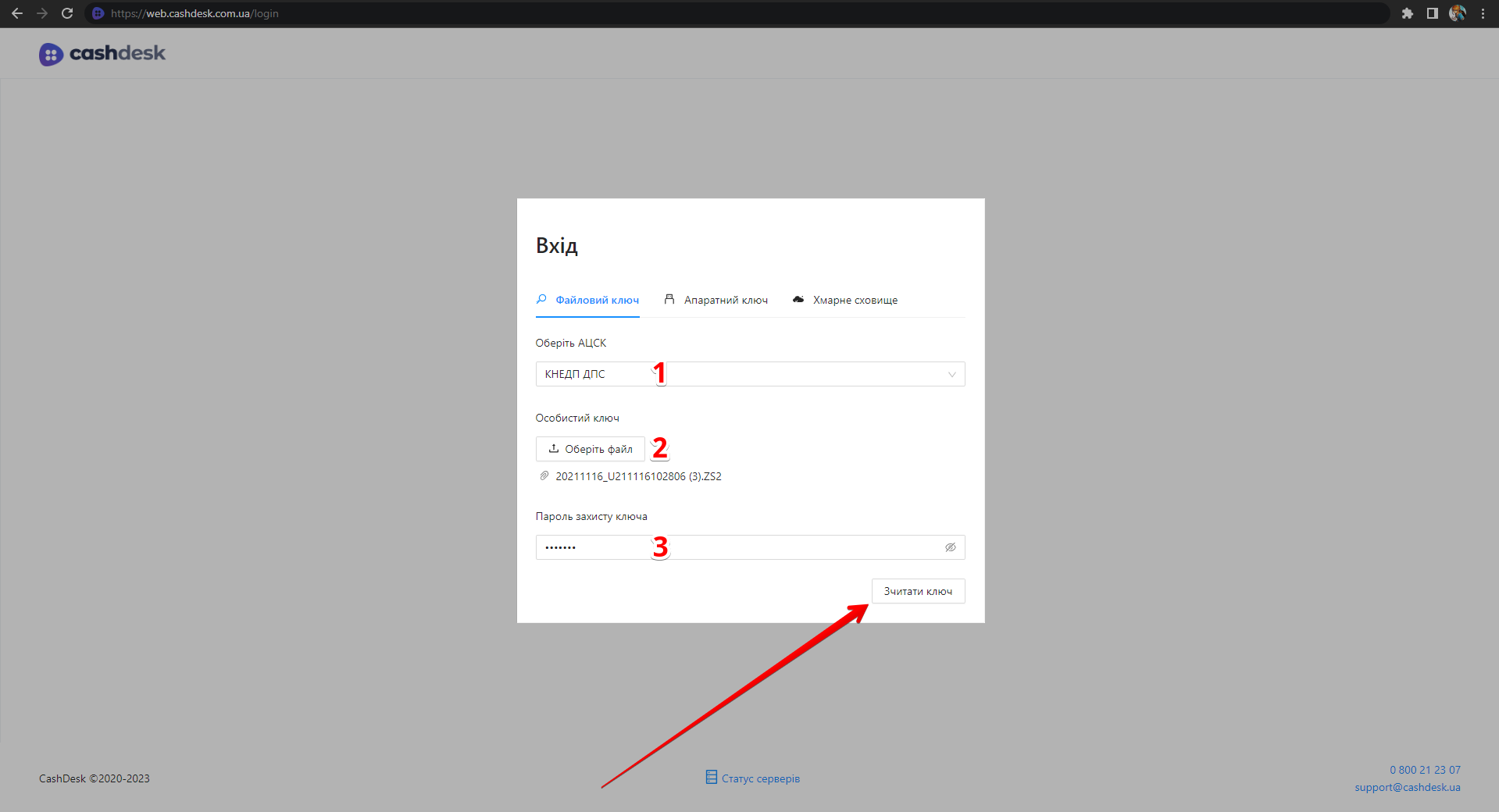1499x812 pixels.
Task: Click the Оберіть файл upload button
Action: (x=590, y=449)
